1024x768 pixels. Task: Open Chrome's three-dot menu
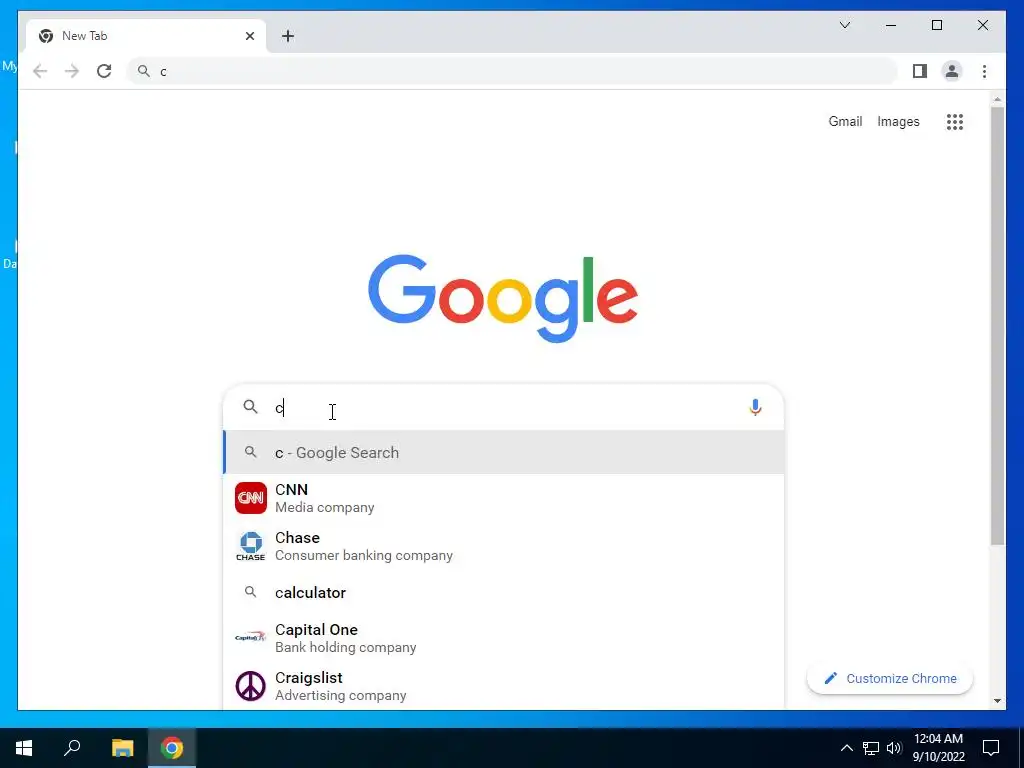[x=984, y=71]
